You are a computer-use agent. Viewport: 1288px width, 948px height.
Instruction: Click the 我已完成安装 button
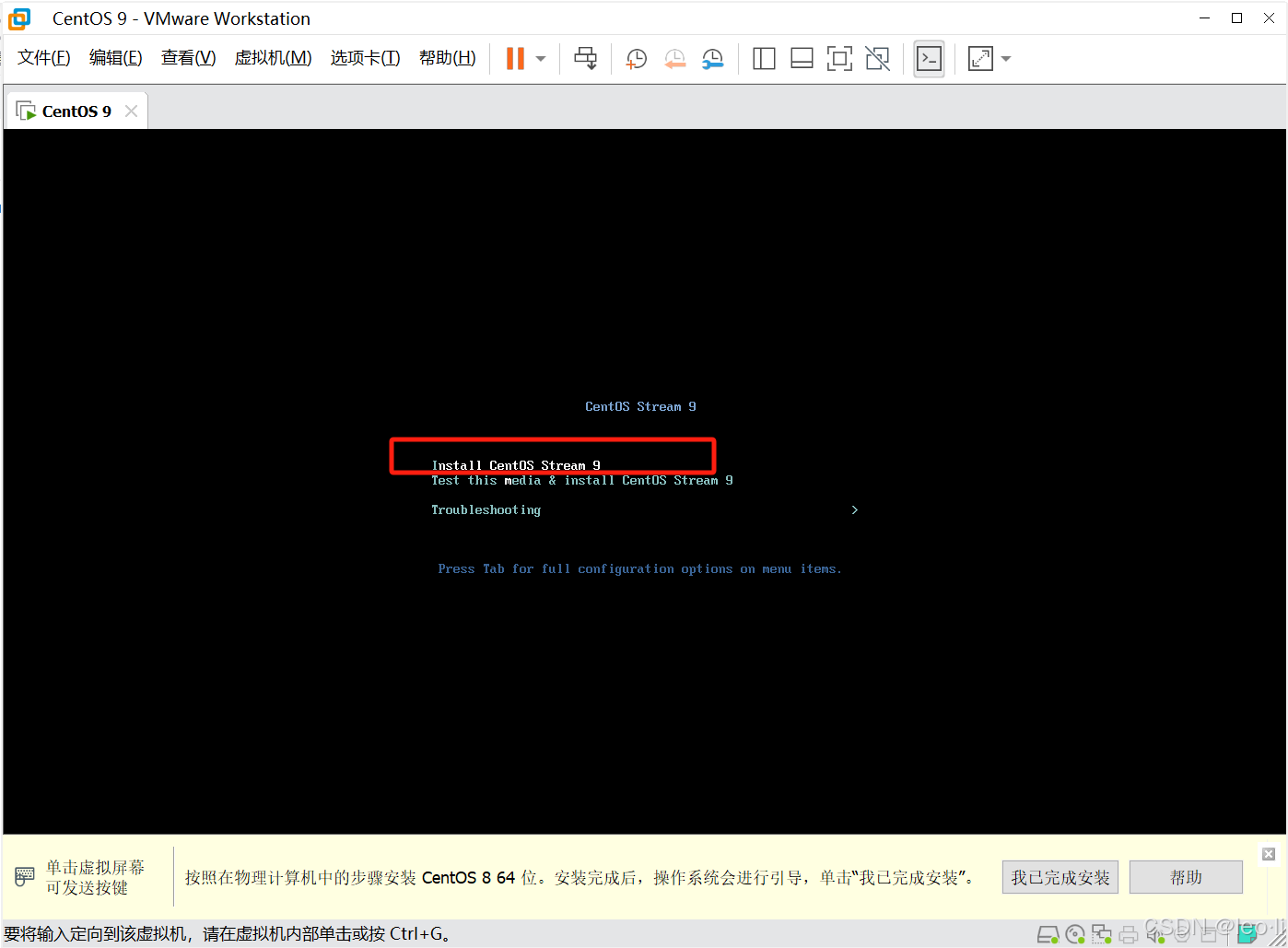pos(1060,877)
